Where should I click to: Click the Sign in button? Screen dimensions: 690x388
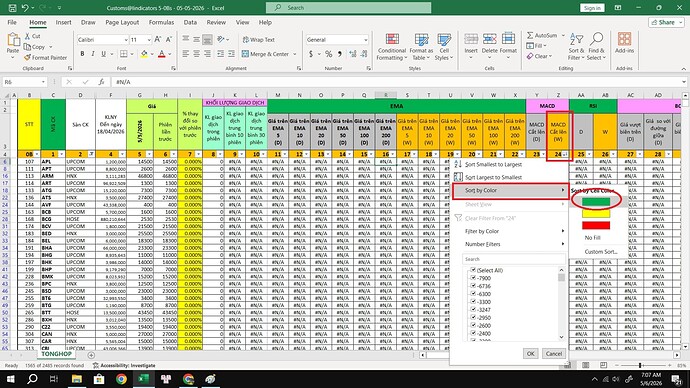coord(592,8)
